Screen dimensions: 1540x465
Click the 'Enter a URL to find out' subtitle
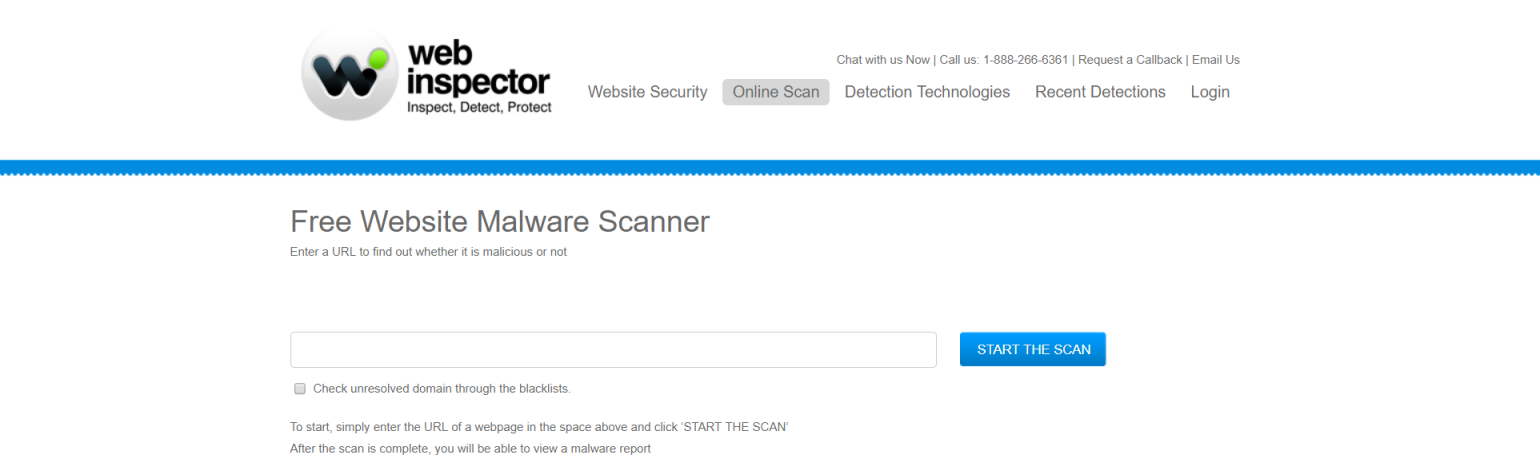point(428,252)
